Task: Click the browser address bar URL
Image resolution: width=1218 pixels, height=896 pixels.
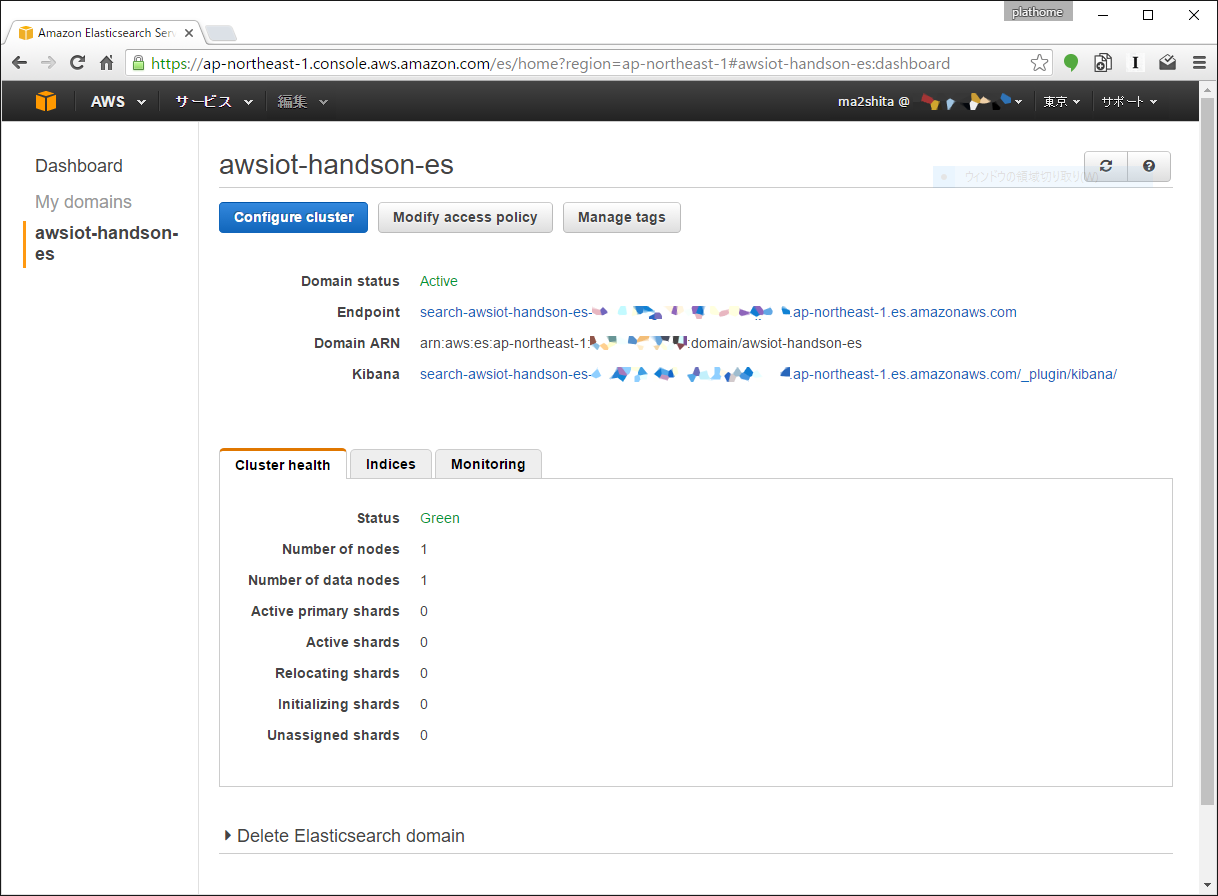Action: click(x=590, y=63)
